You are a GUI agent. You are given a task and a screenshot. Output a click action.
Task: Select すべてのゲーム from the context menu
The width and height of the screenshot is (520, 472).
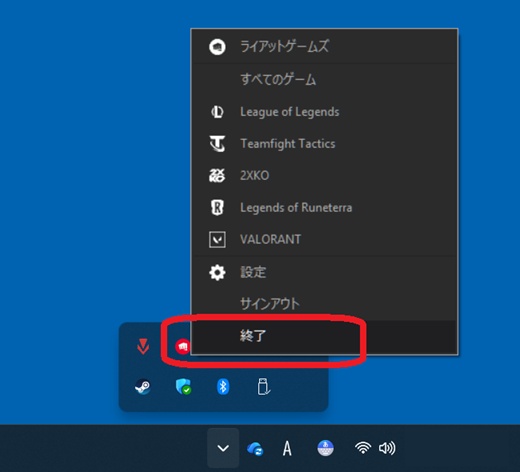point(324,80)
